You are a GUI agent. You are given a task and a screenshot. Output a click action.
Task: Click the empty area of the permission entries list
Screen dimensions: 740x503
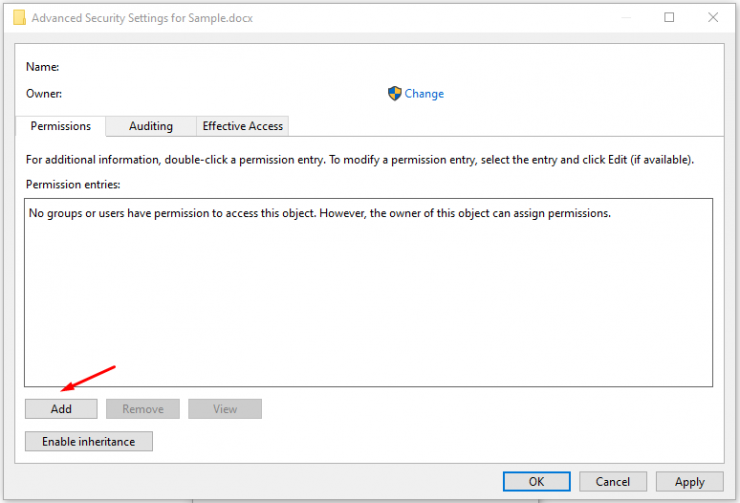coord(369,302)
